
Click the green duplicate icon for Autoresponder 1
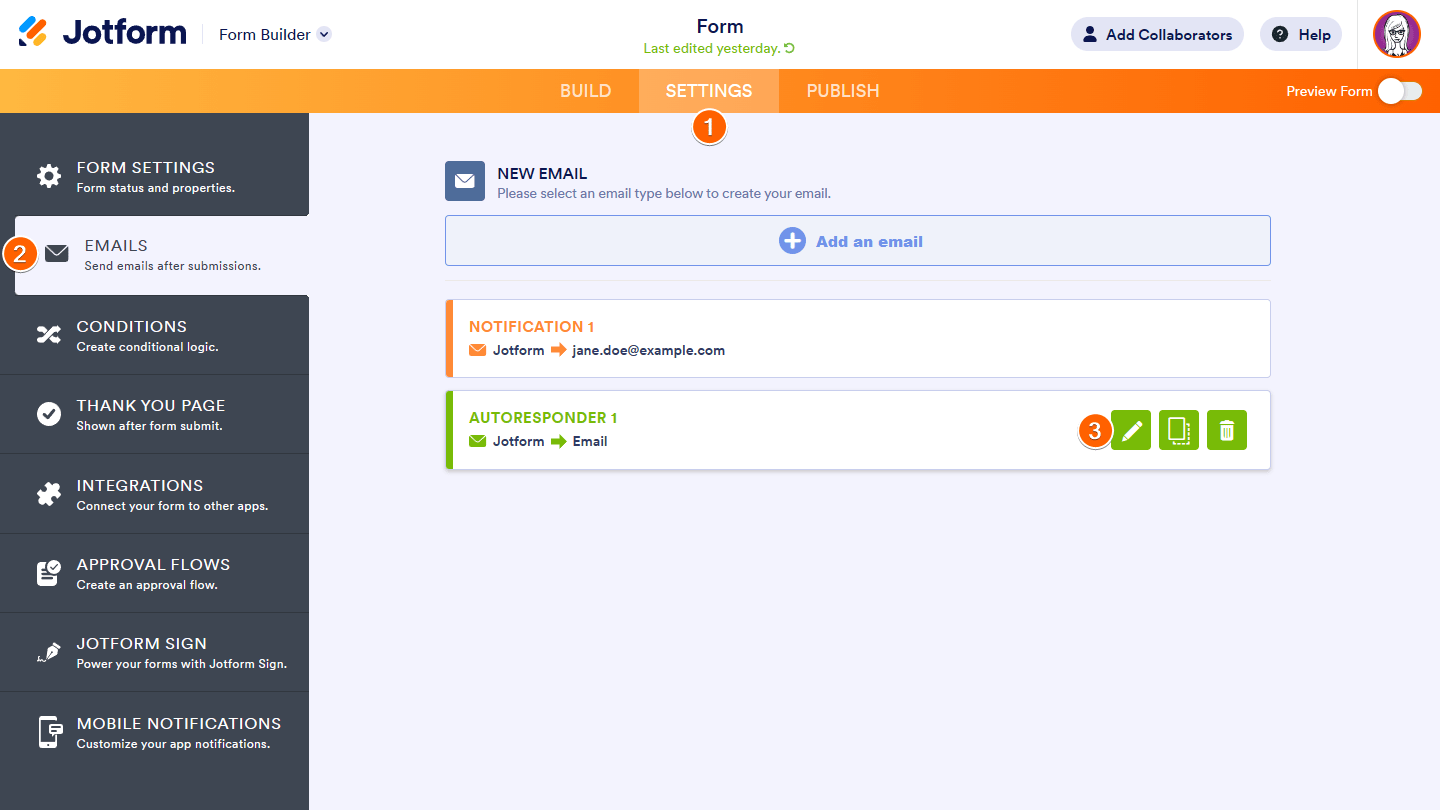[x=1179, y=431]
